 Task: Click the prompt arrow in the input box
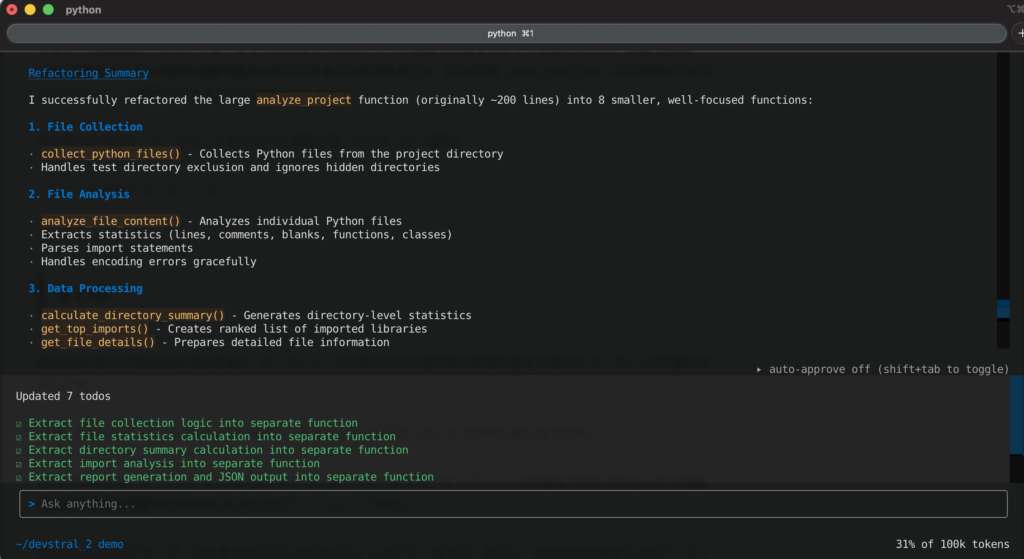click(32, 504)
